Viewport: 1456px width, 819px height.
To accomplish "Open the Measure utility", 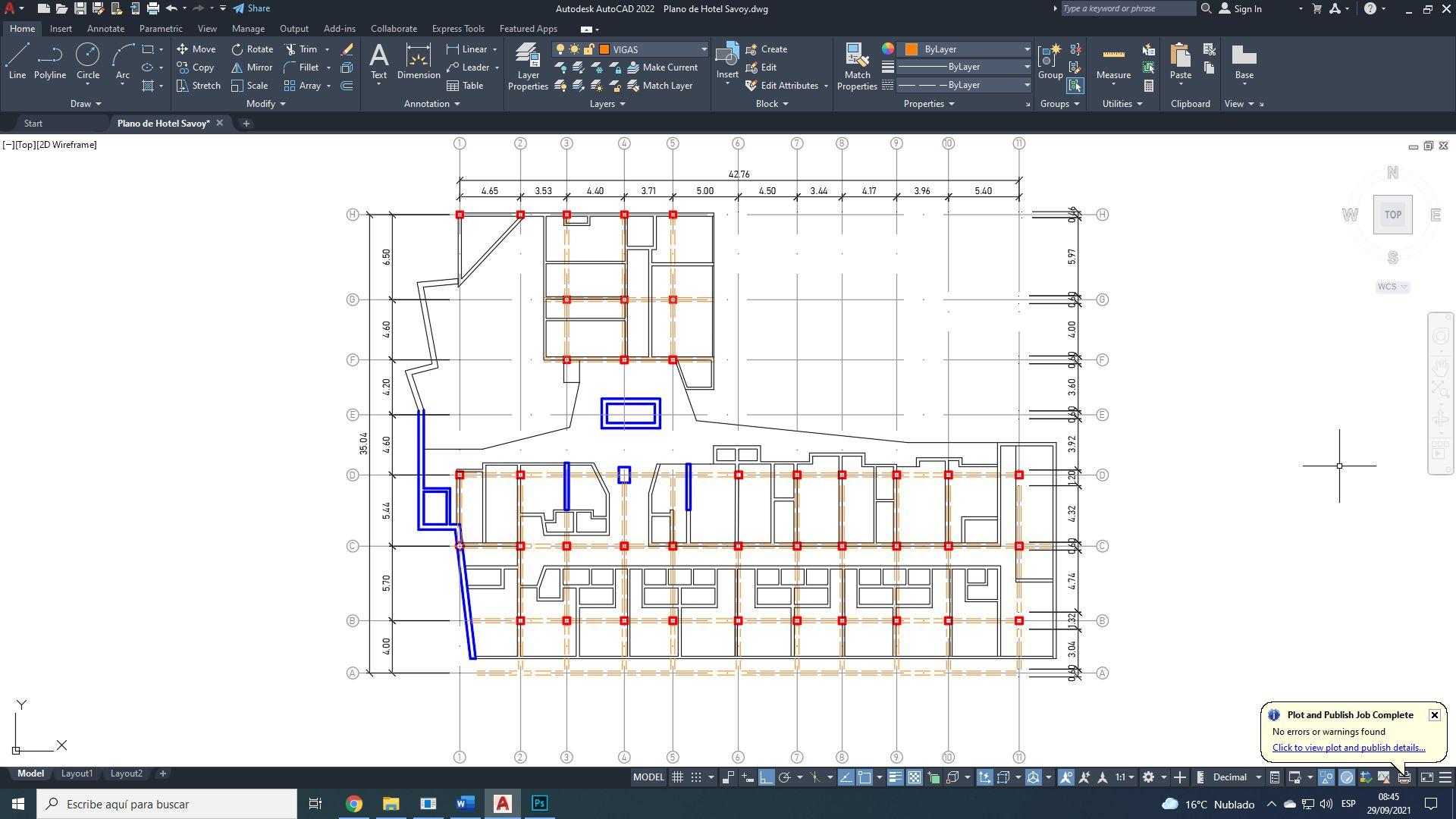I will click(1113, 62).
